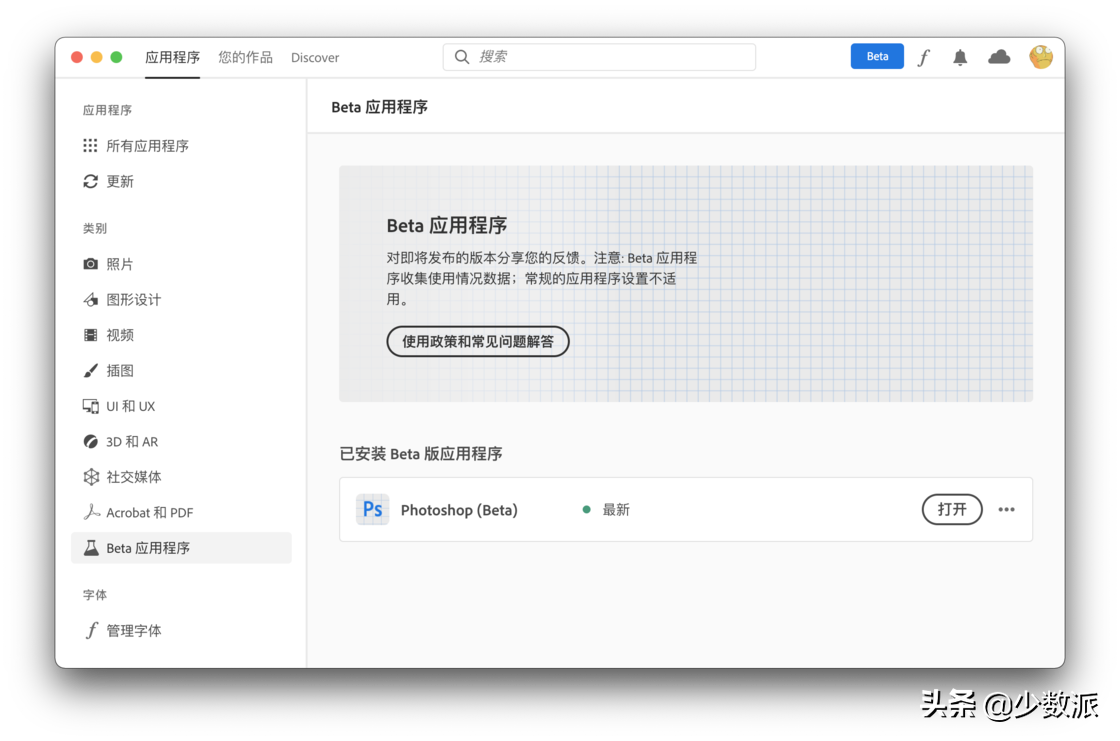Click the 3D and AR sphere icon
Image resolution: width=1120 pixels, height=741 pixels.
coord(90,442)
